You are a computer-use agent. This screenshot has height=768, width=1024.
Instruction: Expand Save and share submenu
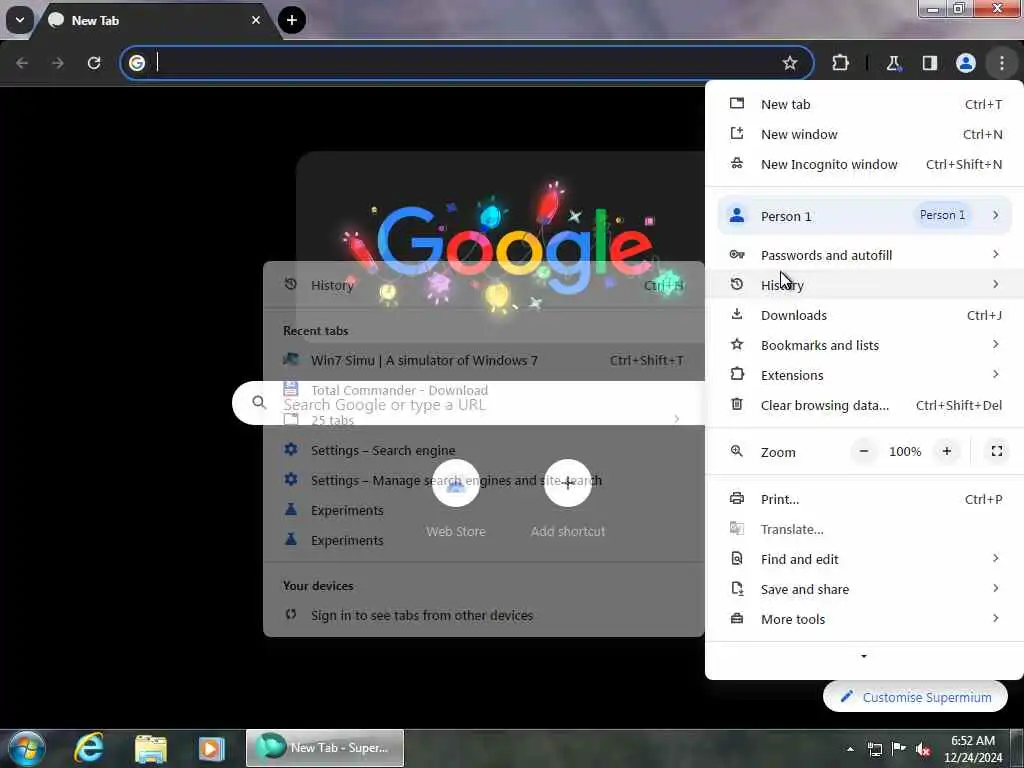tap(864, 589)
